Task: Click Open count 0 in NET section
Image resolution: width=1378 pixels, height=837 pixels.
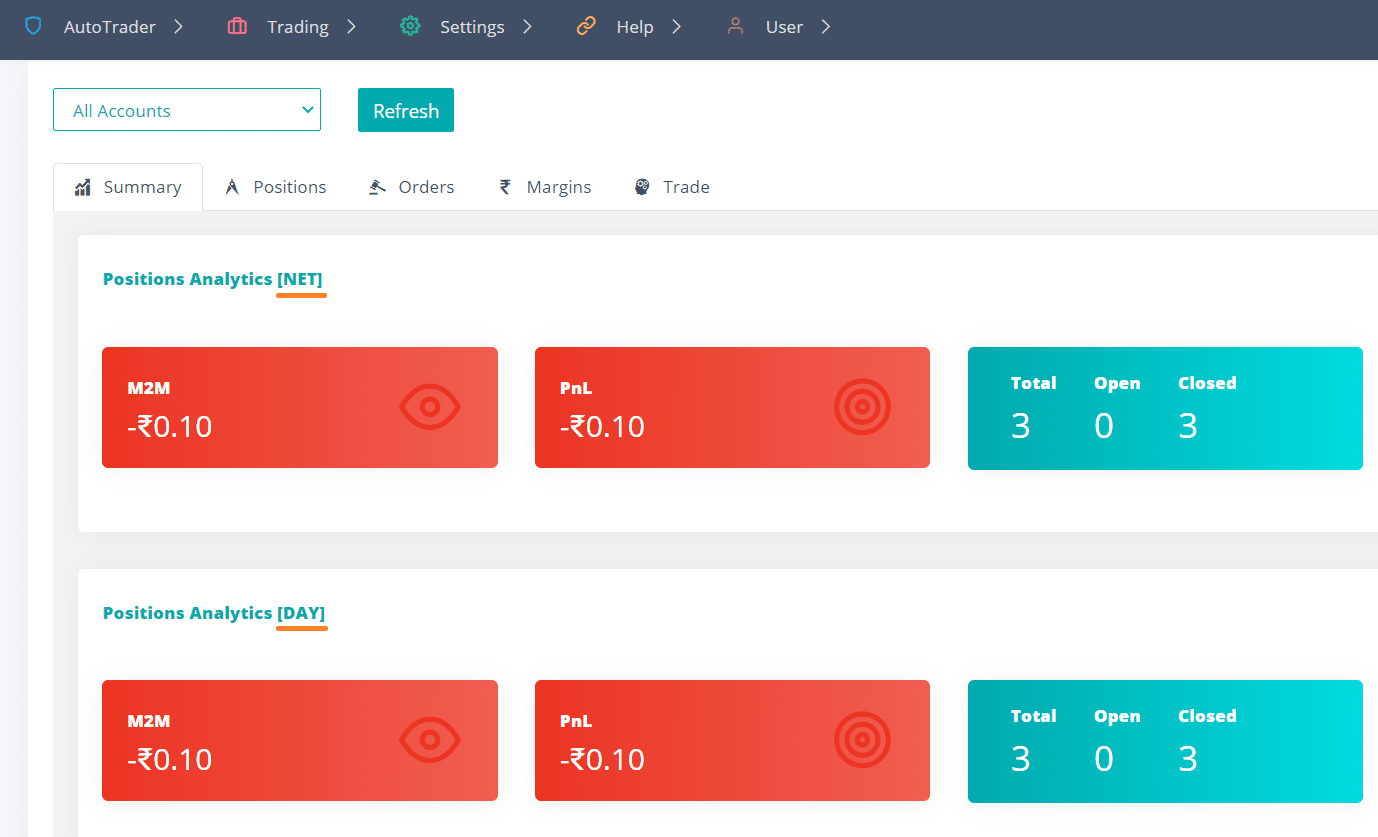Action: click(x=1103, y=427)
